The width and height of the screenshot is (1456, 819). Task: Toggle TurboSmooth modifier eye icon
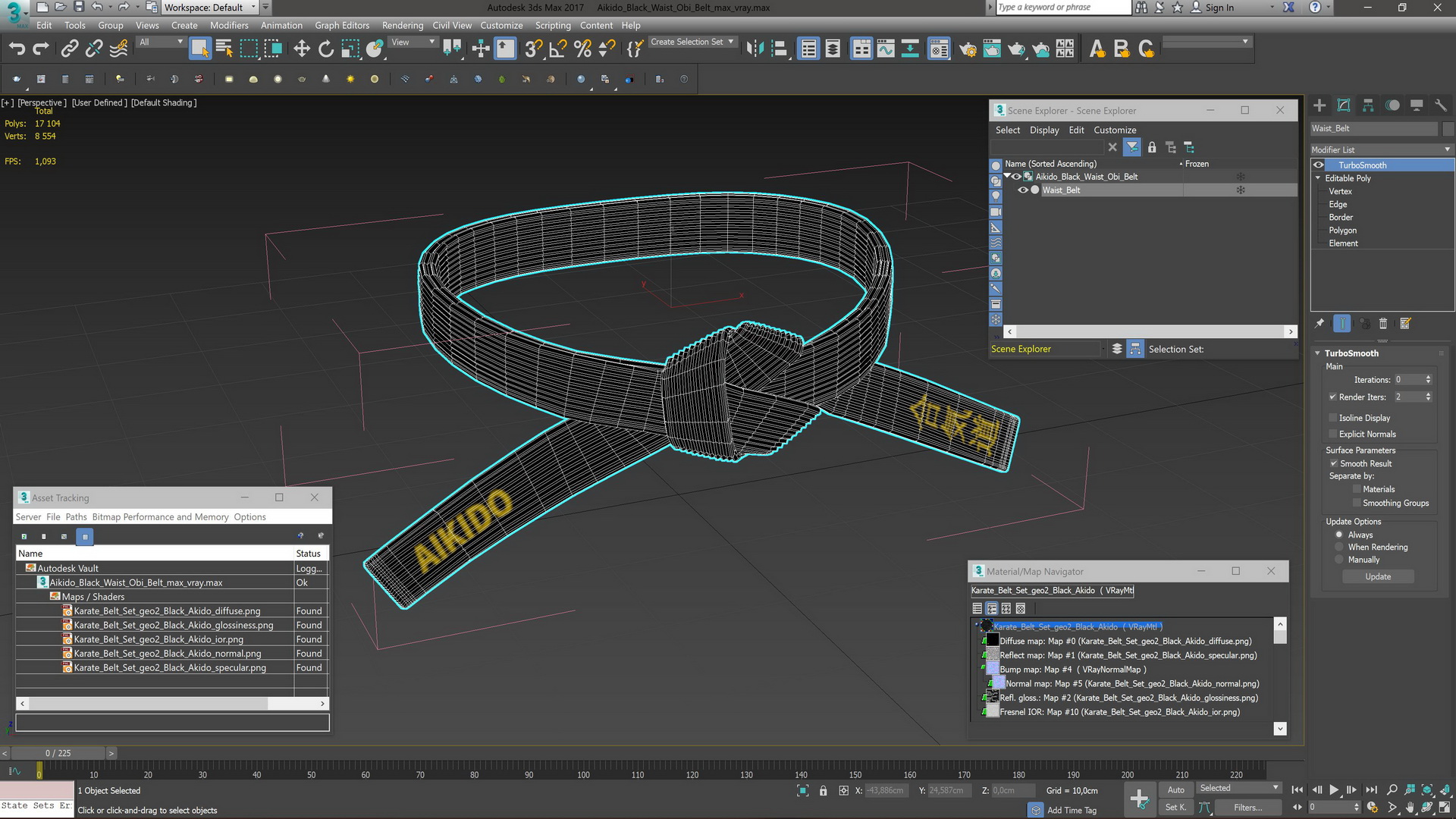(1319, 165)
